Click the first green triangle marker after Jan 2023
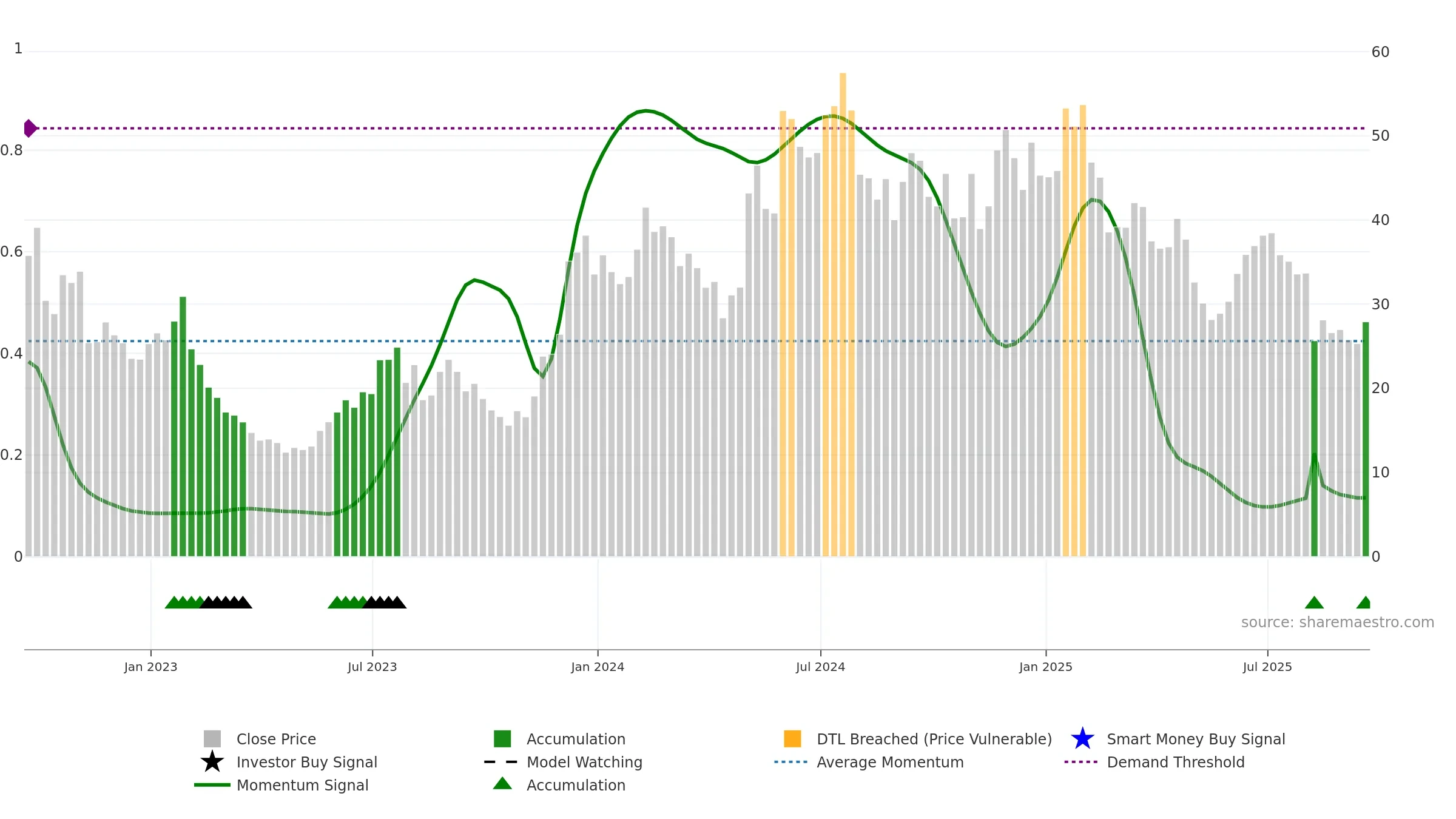This screenshot has height=819, width=1456. [x=174, y=602]
